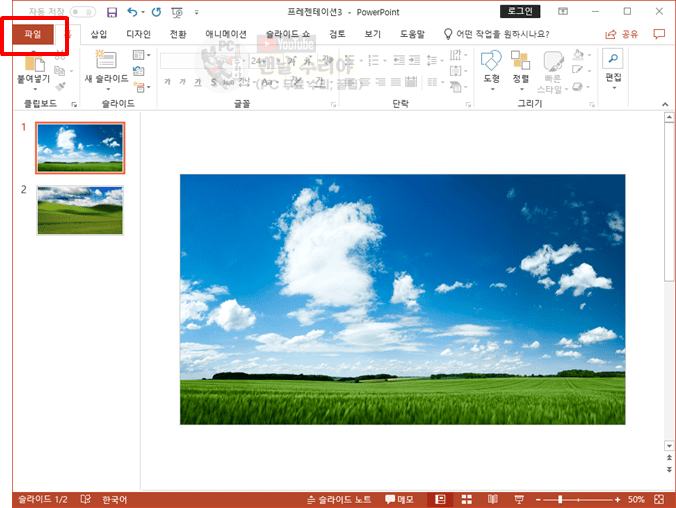Open the 애니메이션 tab

[x=225, y=34]
